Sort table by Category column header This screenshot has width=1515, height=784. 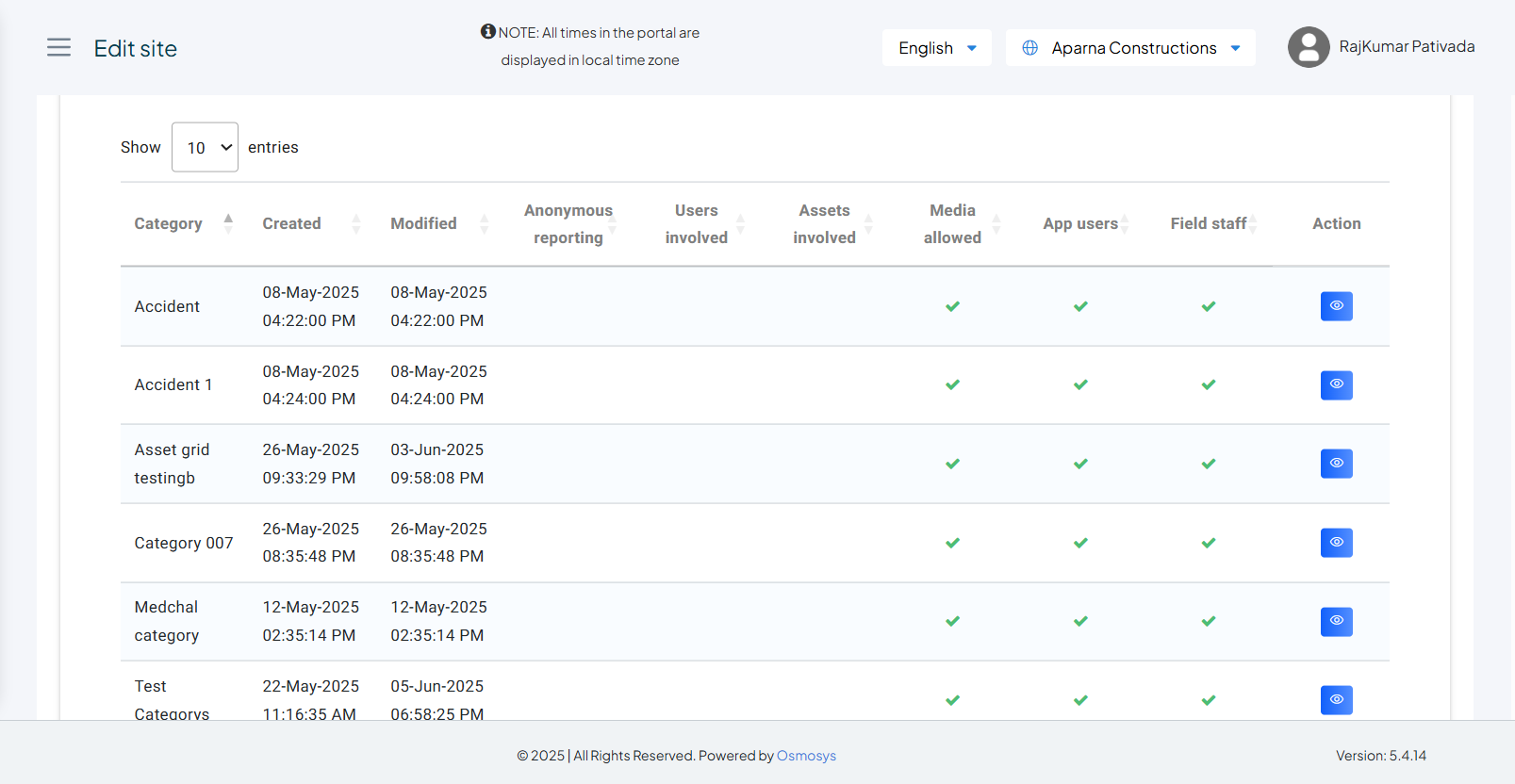click(168, 223)
